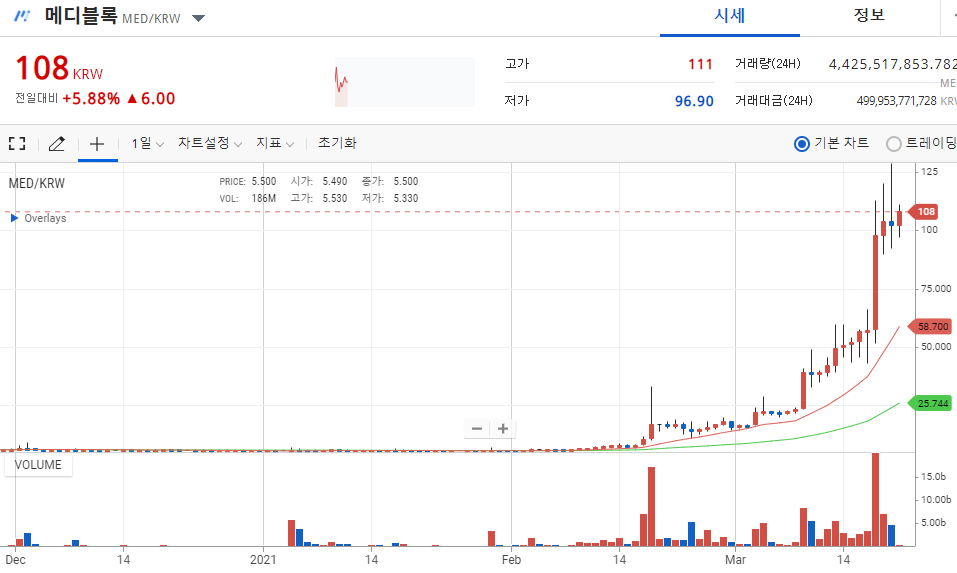Switch to the 정보 tab
957x573 pixels.
869,16
